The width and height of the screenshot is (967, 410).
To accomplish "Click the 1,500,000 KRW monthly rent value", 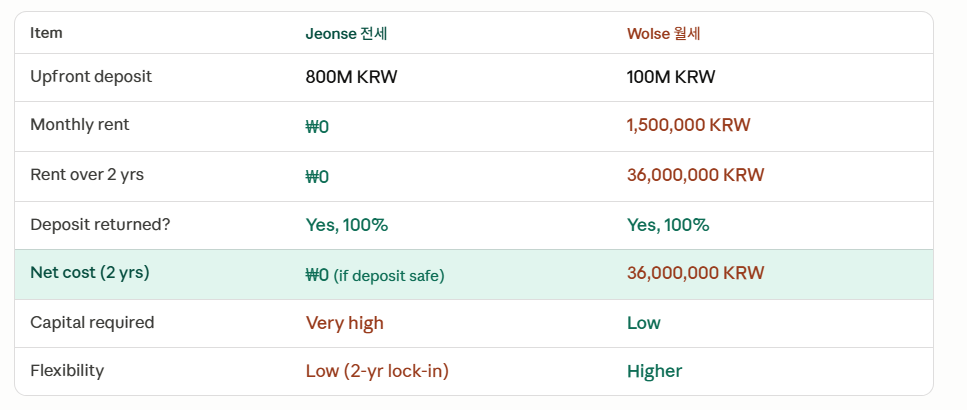I will point(689,125).
